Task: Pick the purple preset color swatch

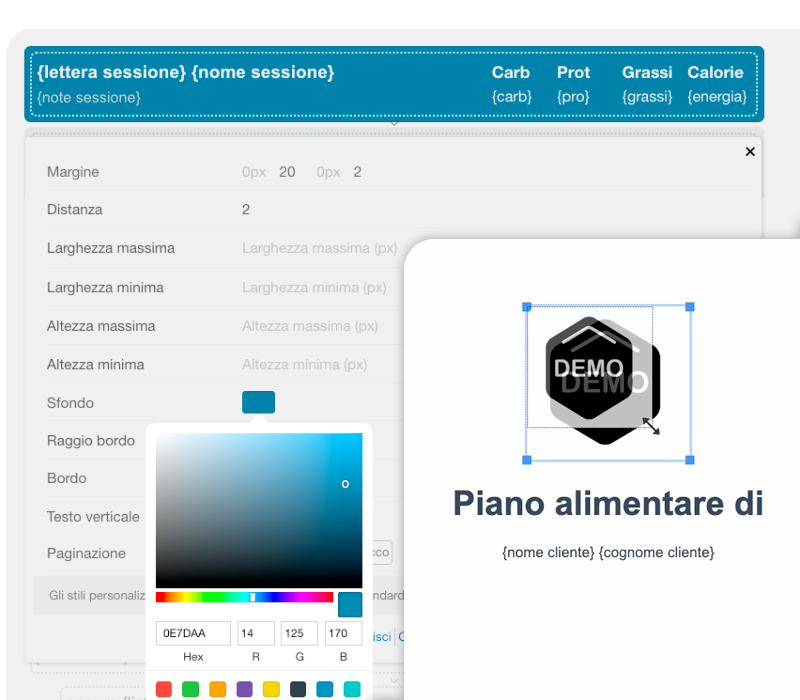Action: click(244, 689)
